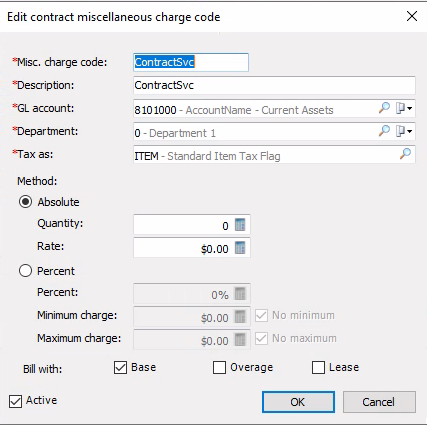Open GL account lookup magnifier

point(384,108)
